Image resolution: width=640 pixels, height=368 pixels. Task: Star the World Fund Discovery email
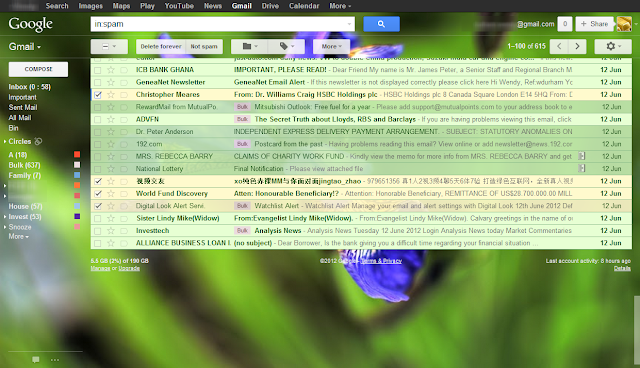tap(111, 194)
